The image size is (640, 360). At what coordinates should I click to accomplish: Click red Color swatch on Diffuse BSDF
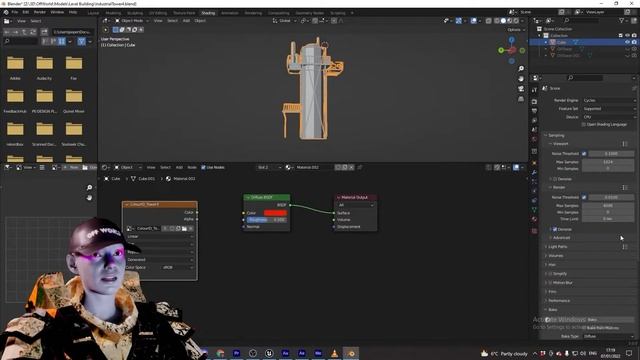click(x=275, y=213)
